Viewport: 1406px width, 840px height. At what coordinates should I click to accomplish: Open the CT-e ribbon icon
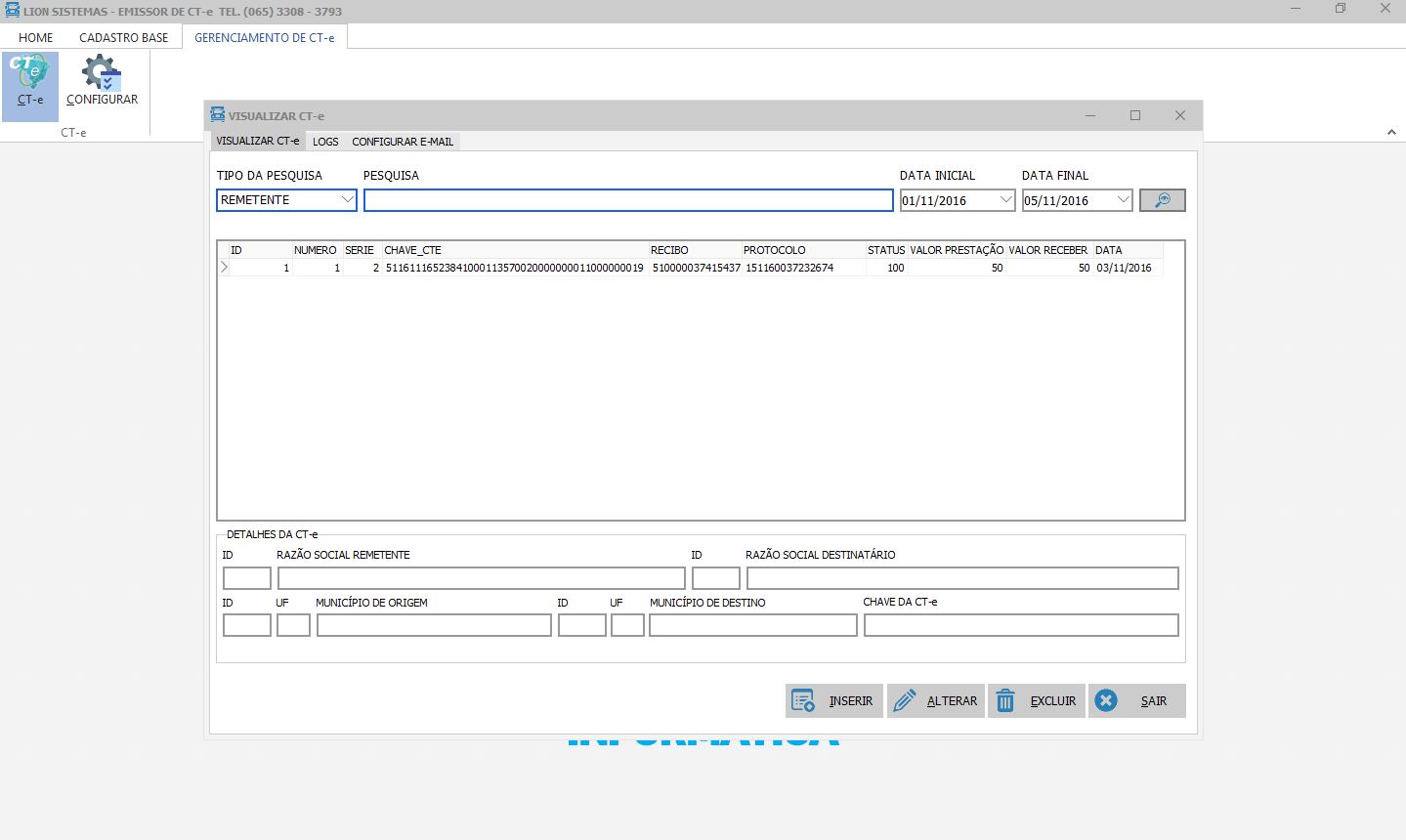tap(30, 86)
